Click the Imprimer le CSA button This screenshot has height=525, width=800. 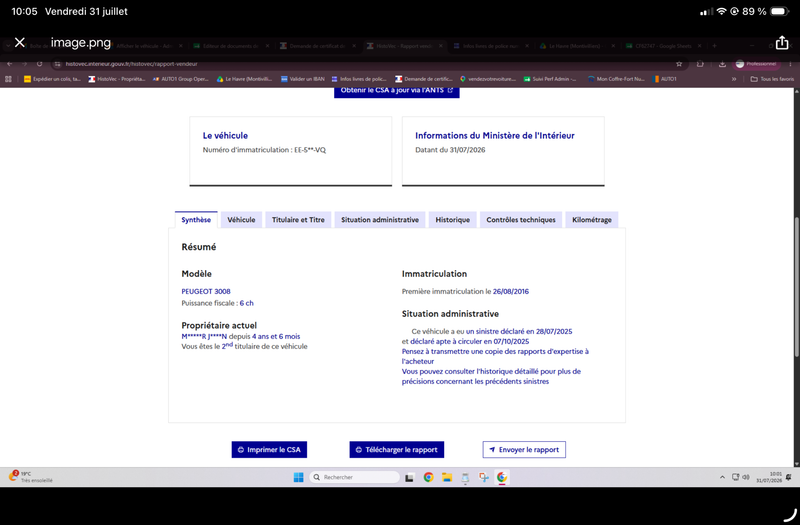click(x=269, y=449)
